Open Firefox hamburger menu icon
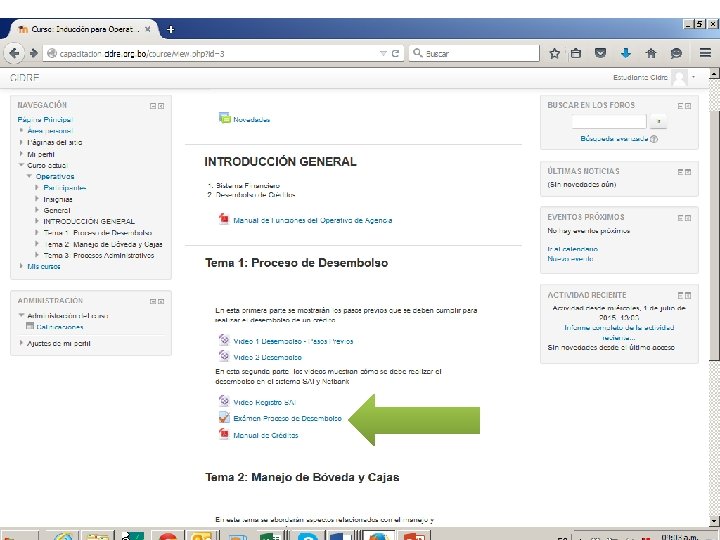This screenshot has height=540, width=720. (705, 53)
